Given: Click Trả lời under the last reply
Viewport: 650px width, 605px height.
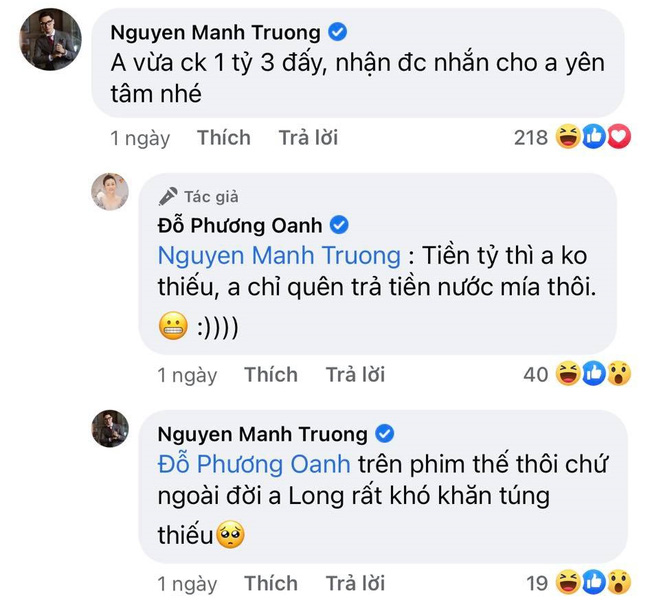Looking at the screenshot, I should 355,583.
